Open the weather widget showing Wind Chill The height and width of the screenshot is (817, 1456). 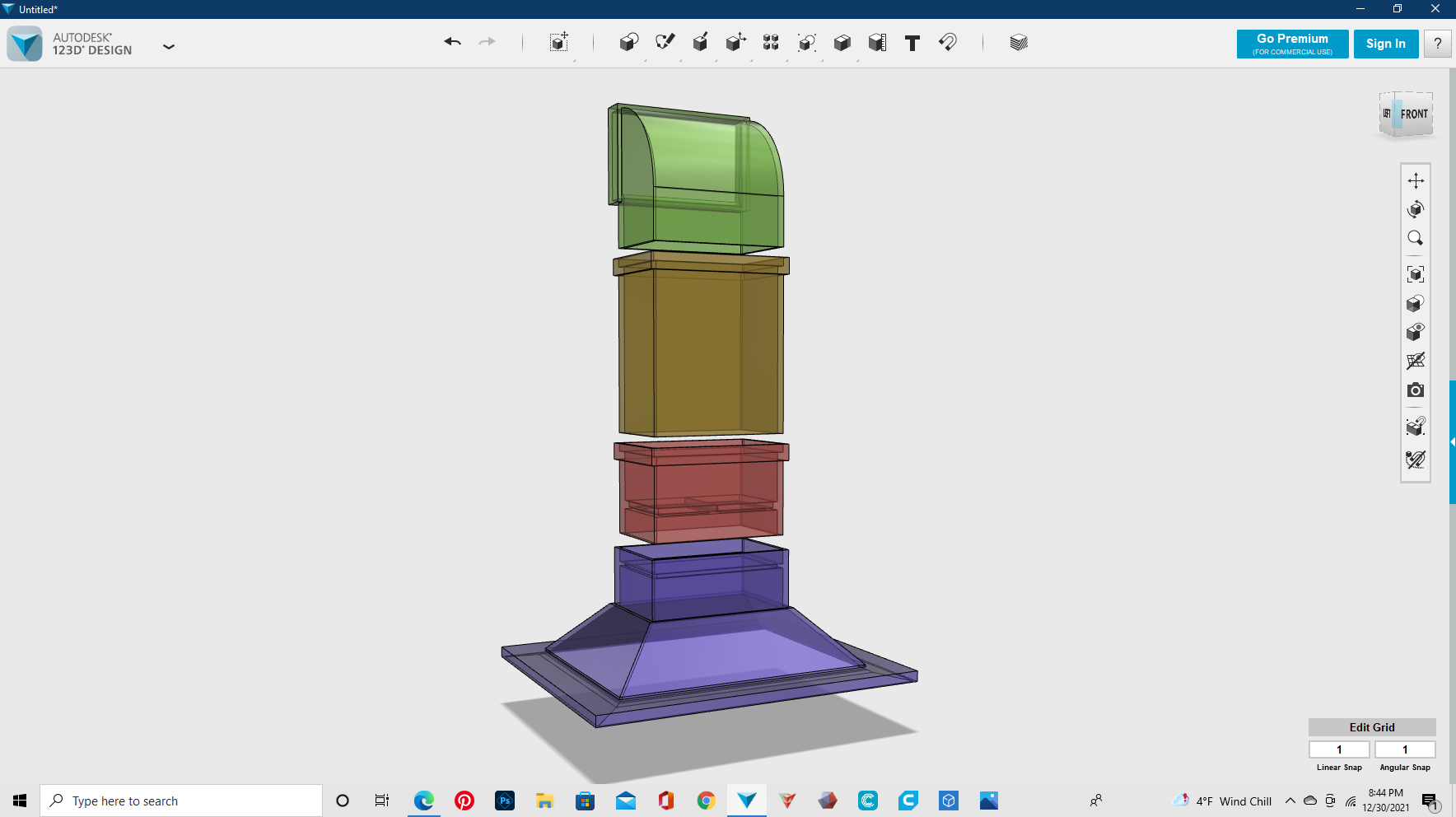1222,801
